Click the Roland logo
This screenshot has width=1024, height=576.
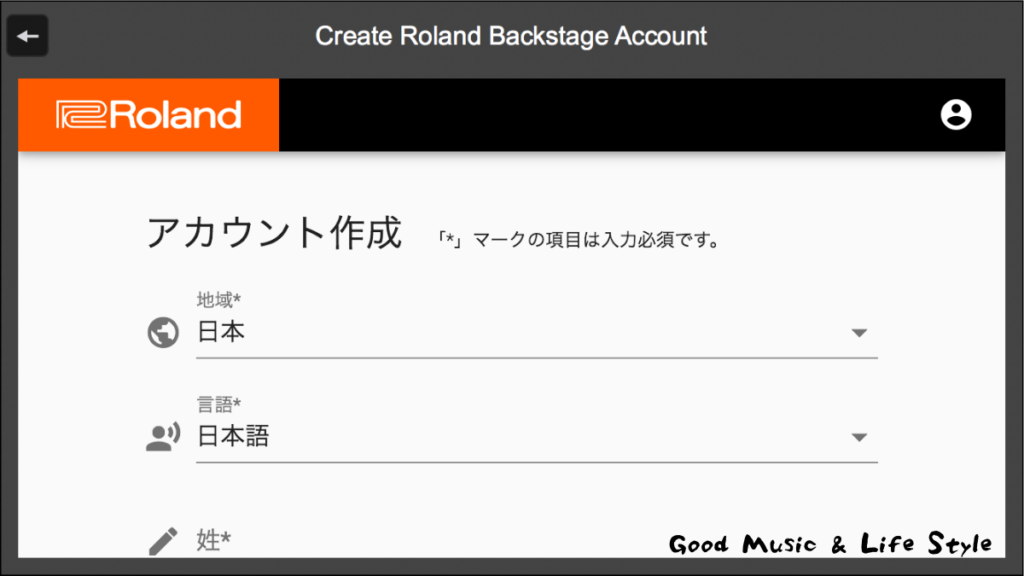pos(149,115)
